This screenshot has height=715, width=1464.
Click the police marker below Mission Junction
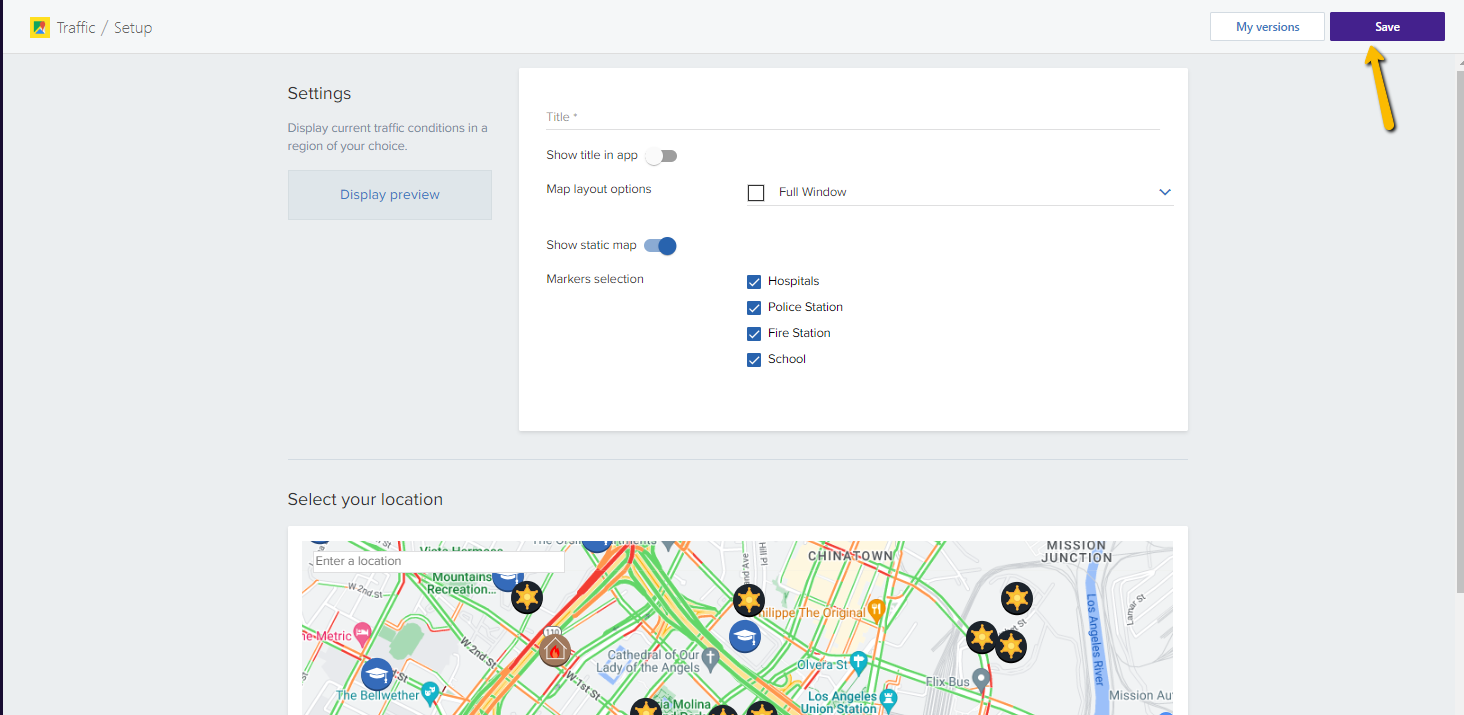point(1016,598)
